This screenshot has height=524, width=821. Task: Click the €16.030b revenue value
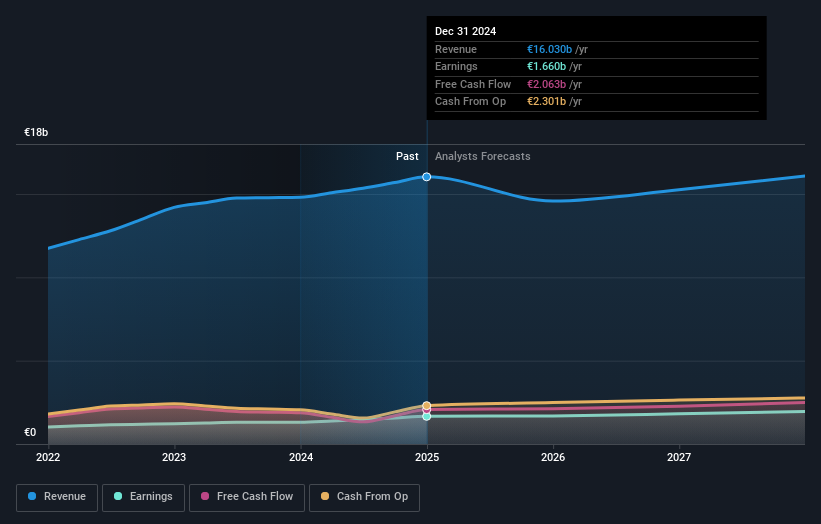tap(549, 49)
